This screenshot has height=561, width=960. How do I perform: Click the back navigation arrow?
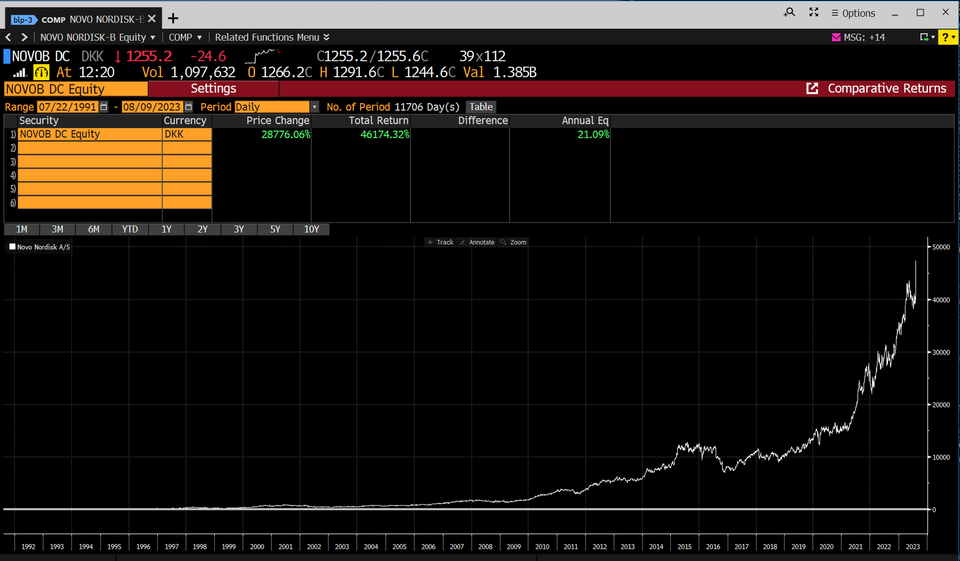coord(9,37)
